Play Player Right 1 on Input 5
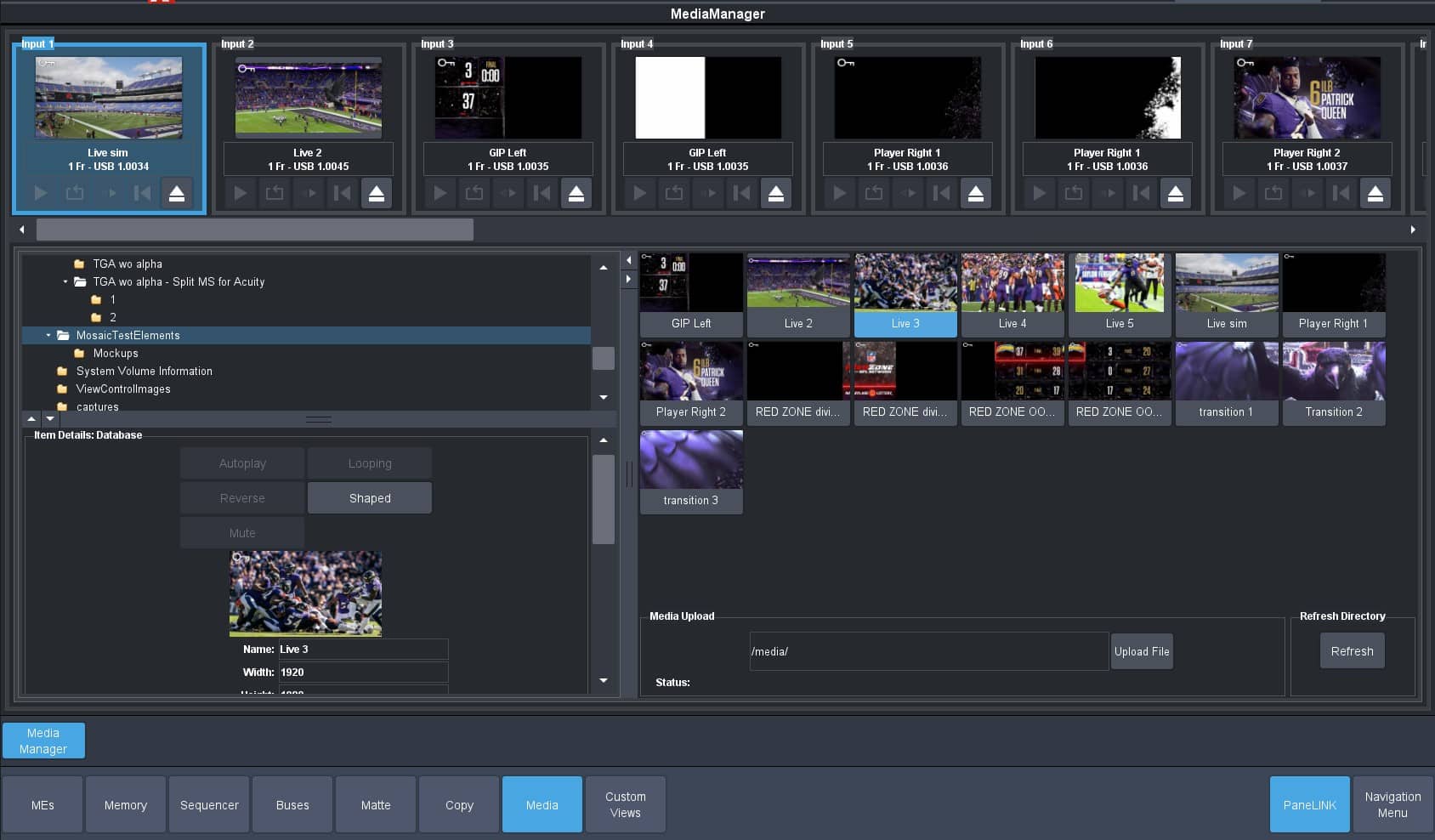 tap(840, 193)
